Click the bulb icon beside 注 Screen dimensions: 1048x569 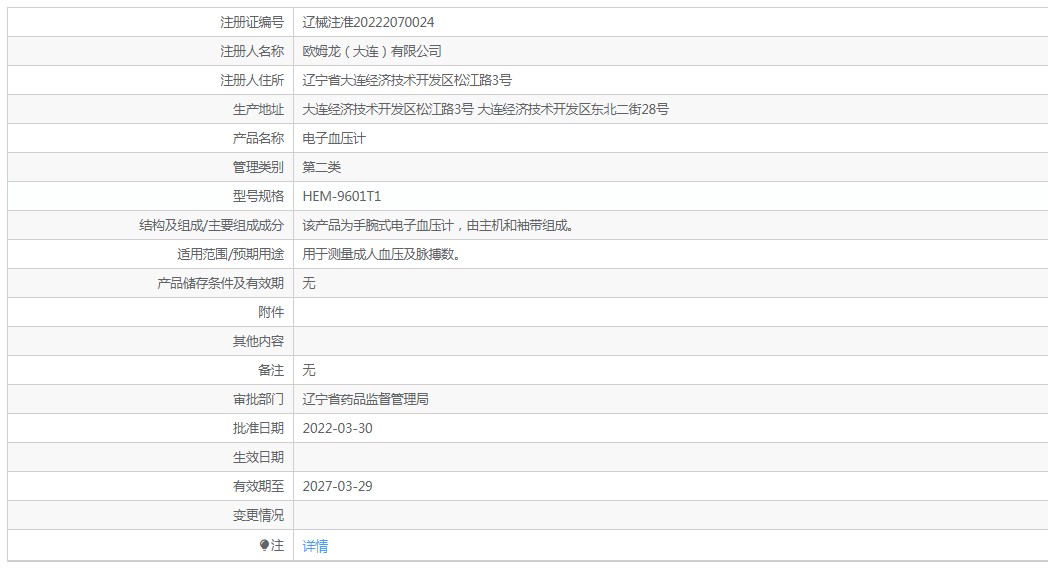point(264,546)
